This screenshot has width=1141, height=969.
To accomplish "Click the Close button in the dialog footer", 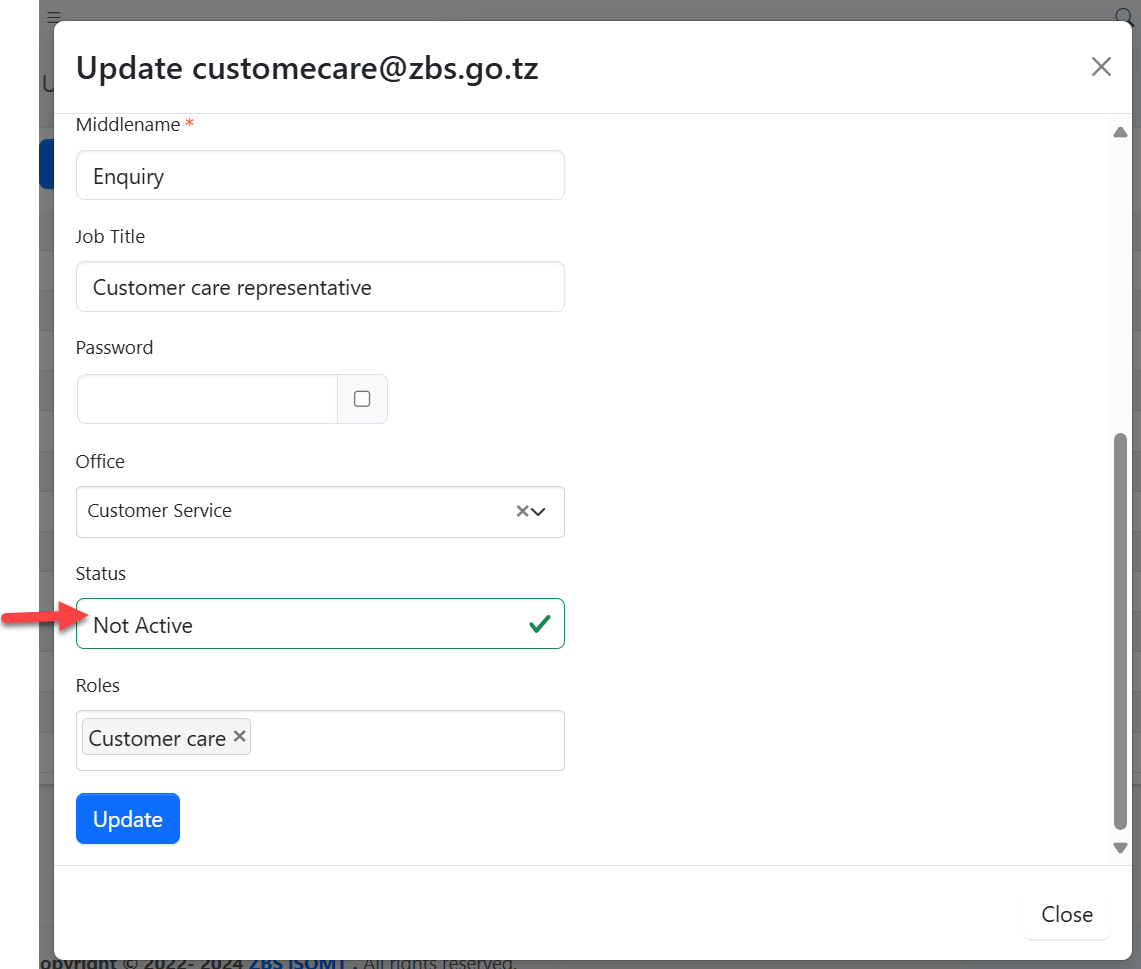I will point(1066,915).
